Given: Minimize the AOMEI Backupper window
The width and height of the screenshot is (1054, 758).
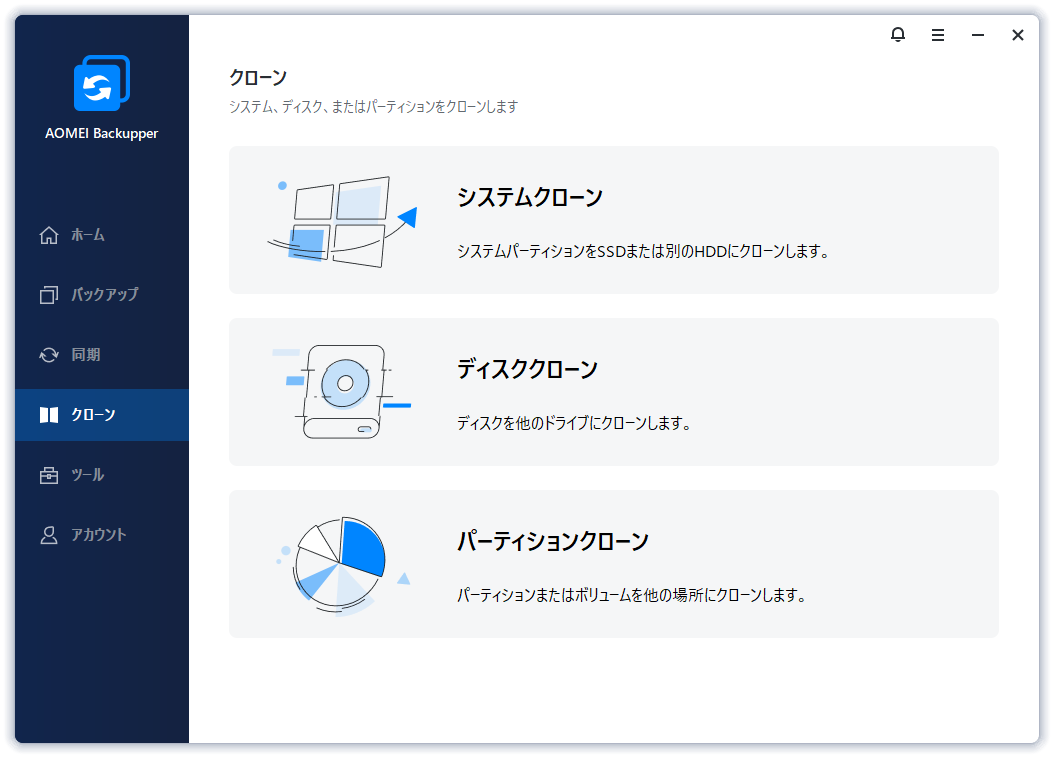Looking at the screenshot, I should pyautogui.click(x=977, y=35).
